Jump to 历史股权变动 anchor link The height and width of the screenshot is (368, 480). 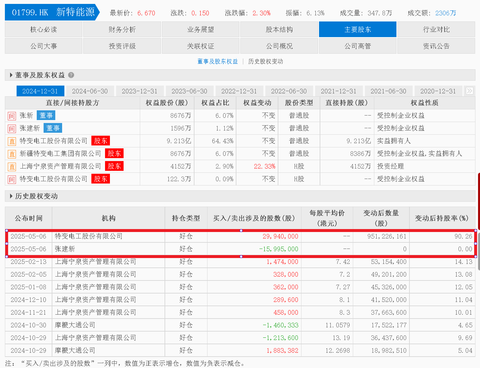[x=265, y=61]
